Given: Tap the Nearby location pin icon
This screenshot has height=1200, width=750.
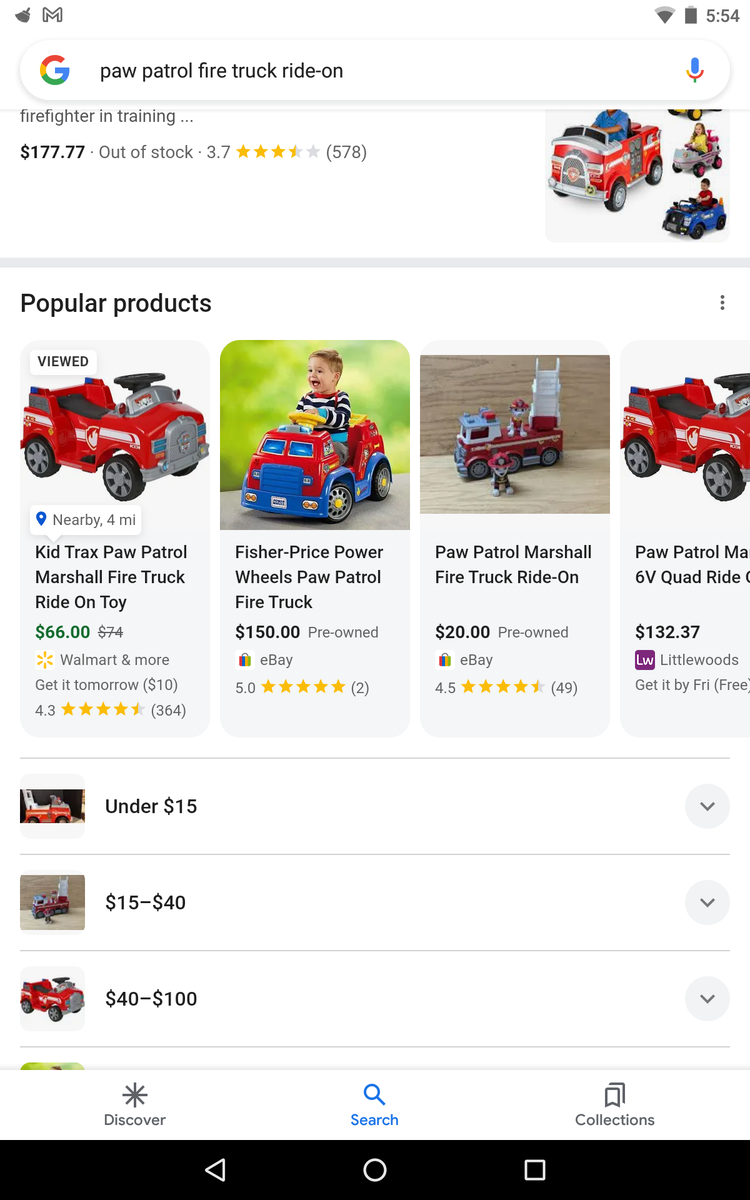Looking at the screenshot, I should point(41,519).
